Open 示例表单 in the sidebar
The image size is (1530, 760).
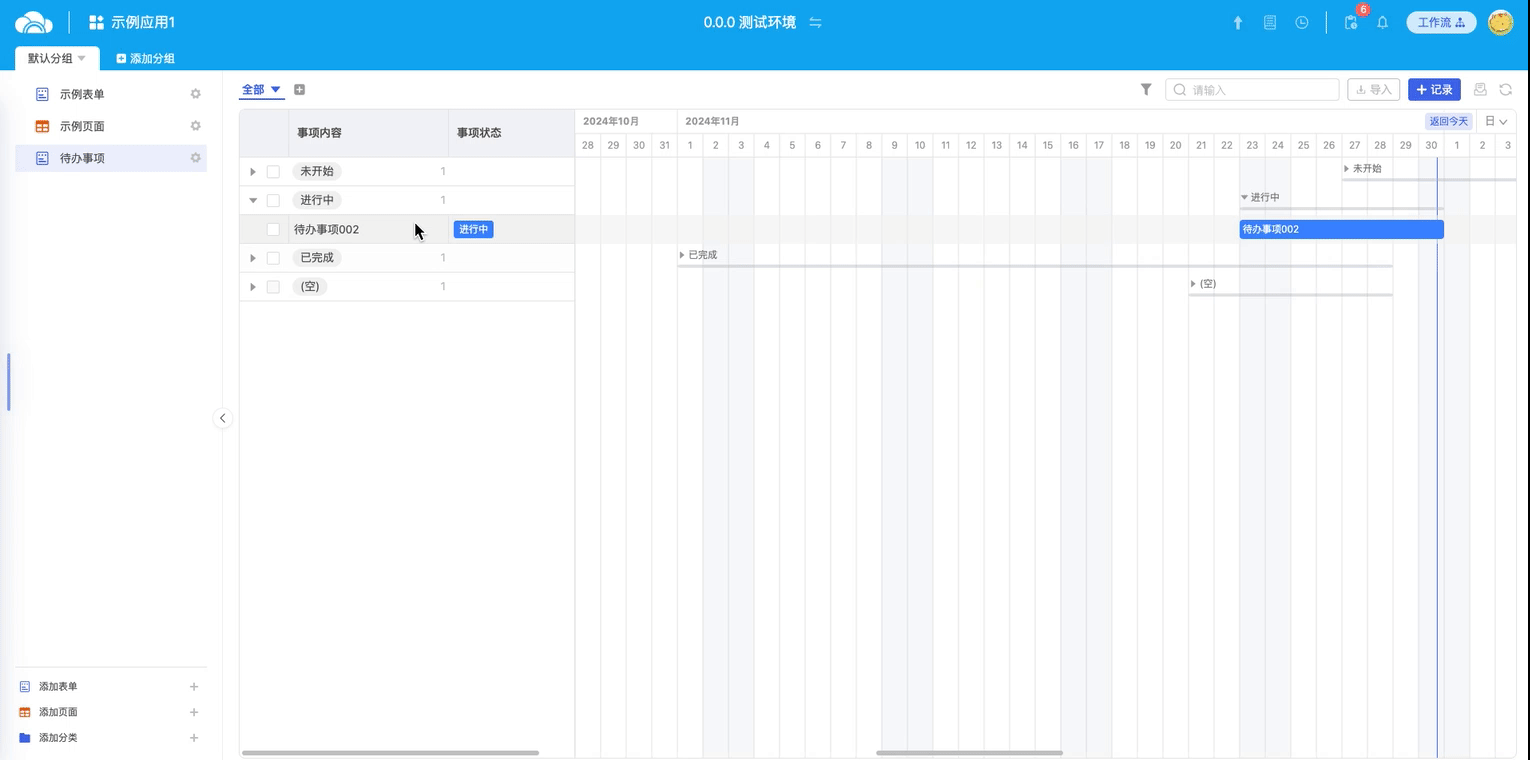point(82,94)
